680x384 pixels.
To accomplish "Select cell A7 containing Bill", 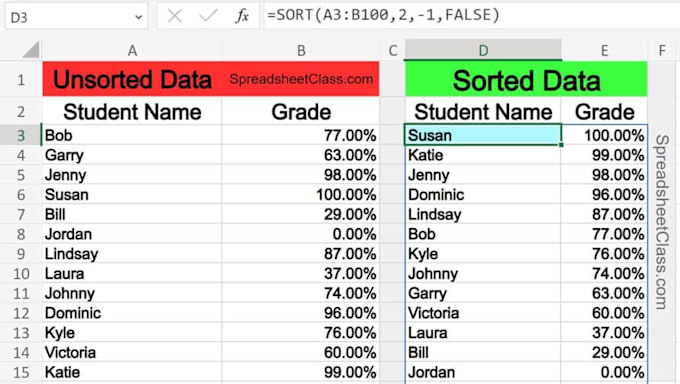I will tap(132, 214).
